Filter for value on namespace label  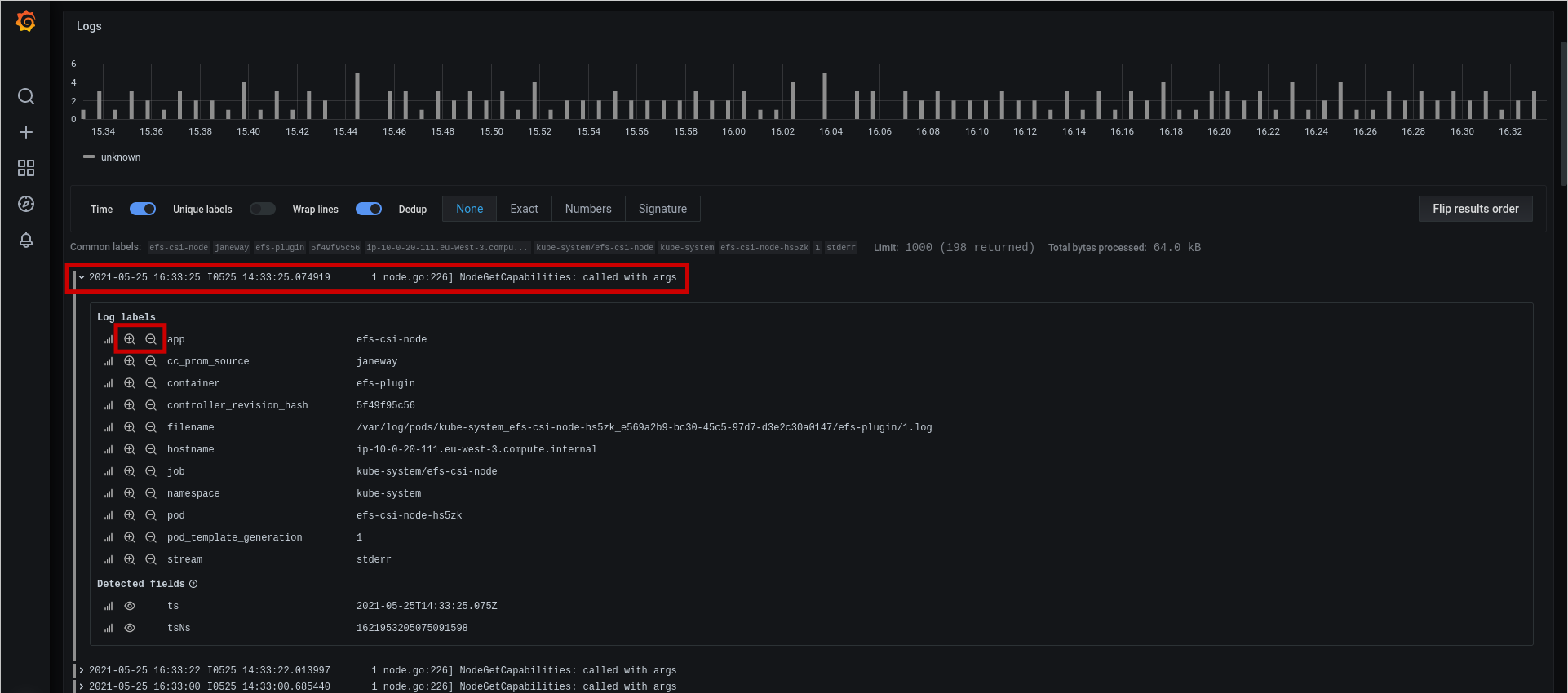pyautogui.click(x=130, y=493)
